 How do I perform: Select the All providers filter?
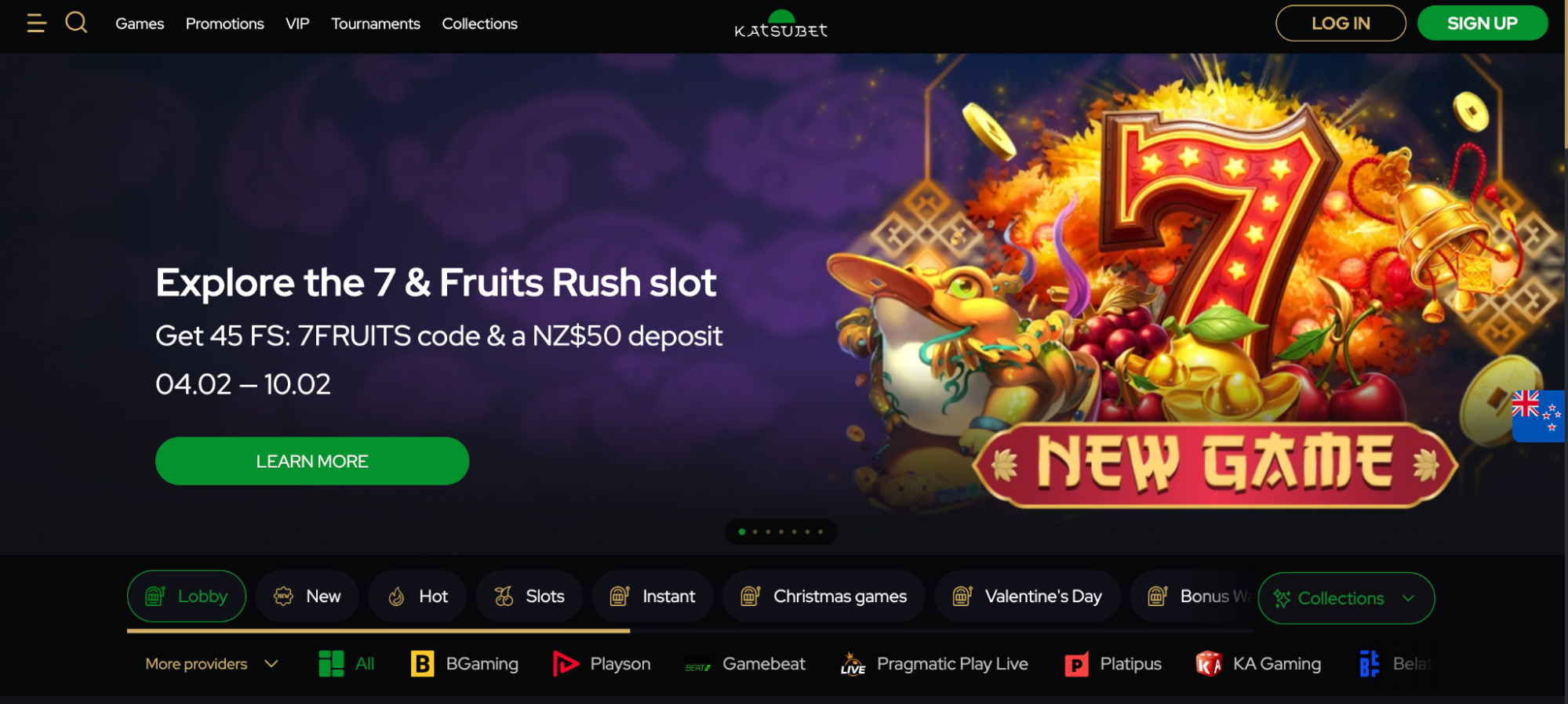pyautogui.click(x=347, y=664)
